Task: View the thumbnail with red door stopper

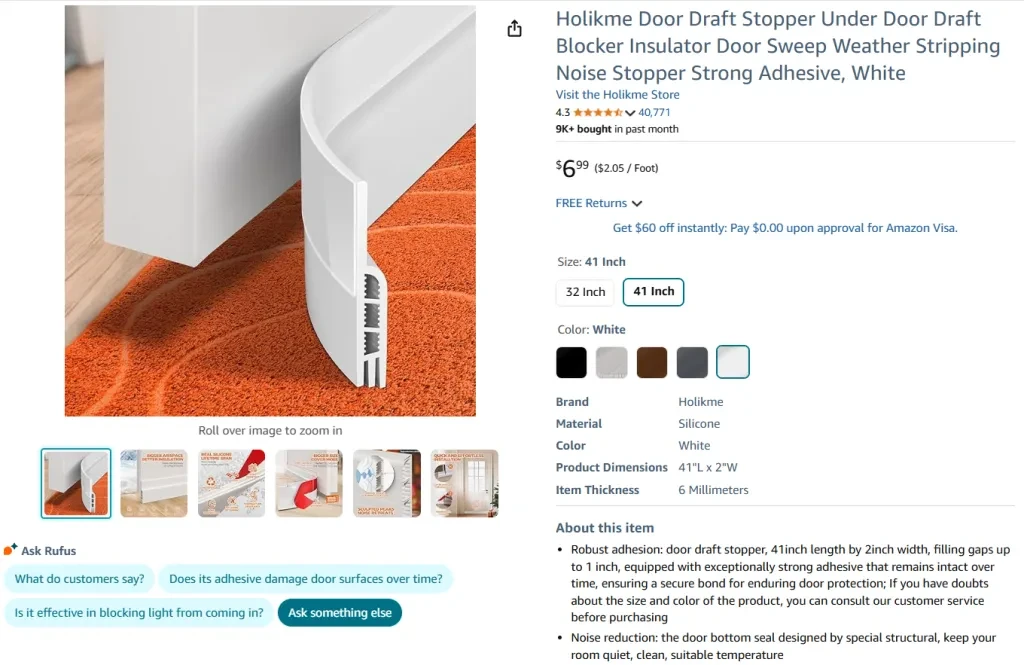Action: click(309, 483)
